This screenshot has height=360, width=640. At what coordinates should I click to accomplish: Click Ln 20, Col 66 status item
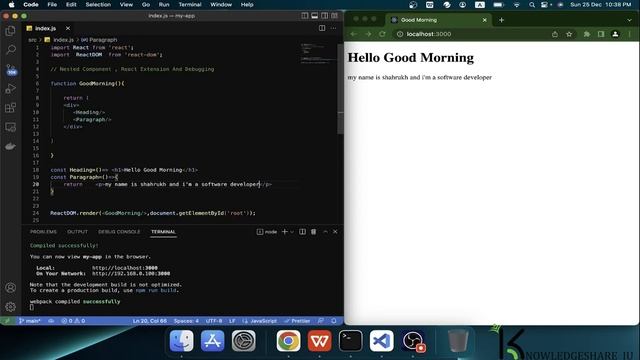(149, 321)
